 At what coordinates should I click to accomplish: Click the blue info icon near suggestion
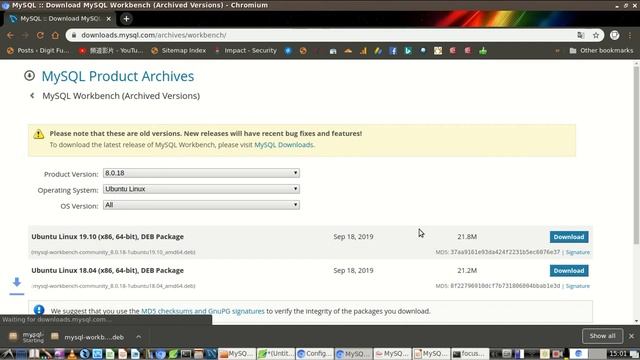(x=39, y=310)
